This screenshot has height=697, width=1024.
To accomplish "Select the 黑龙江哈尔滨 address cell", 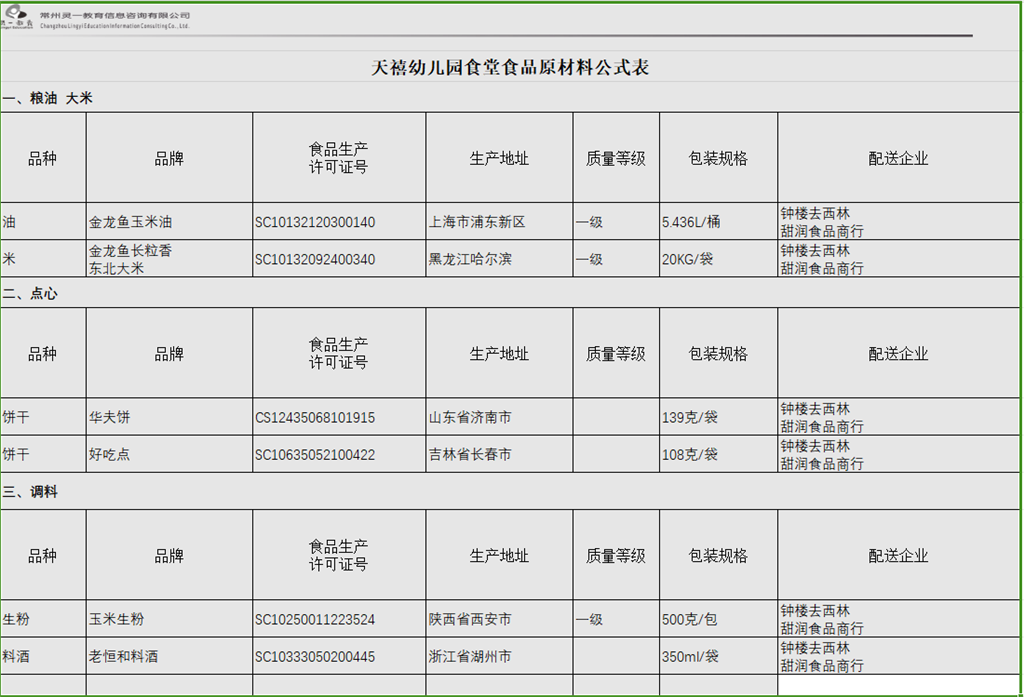I will [x=498, y=259].
